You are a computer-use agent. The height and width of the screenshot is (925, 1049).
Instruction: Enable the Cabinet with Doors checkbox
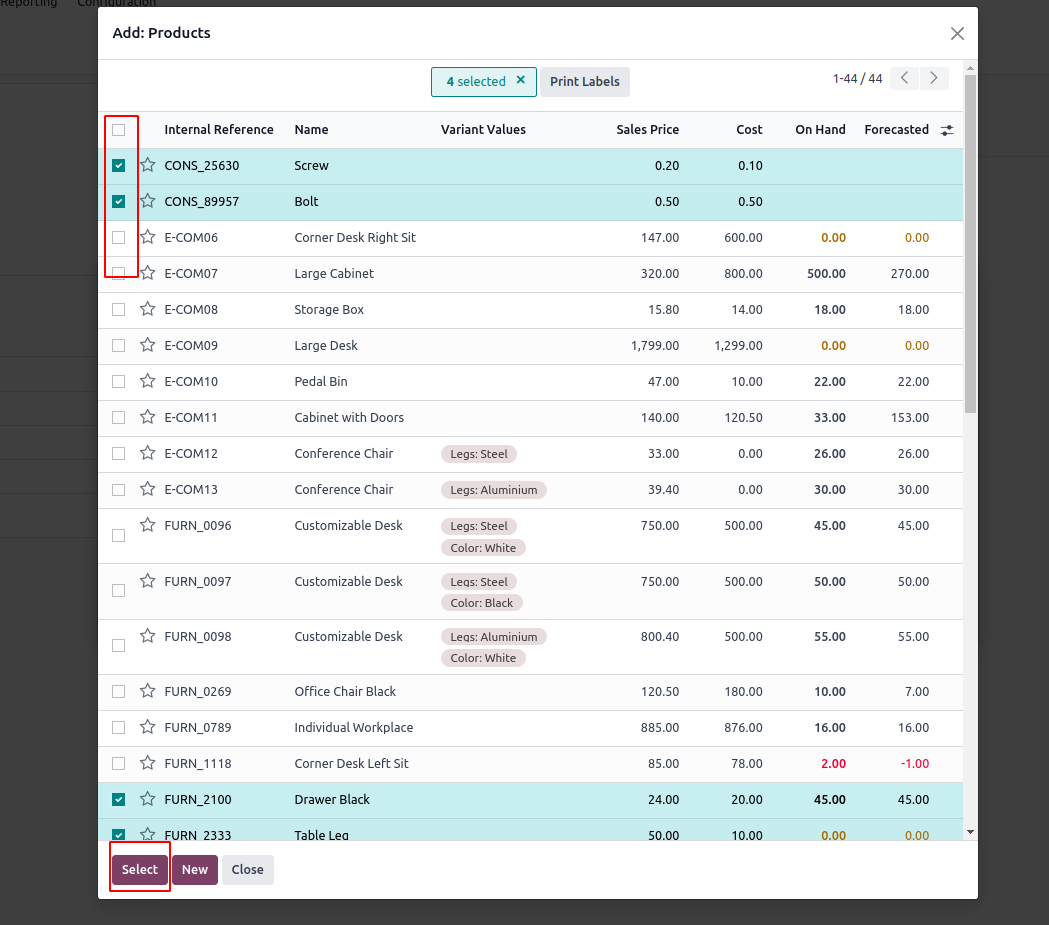[118, 418]
